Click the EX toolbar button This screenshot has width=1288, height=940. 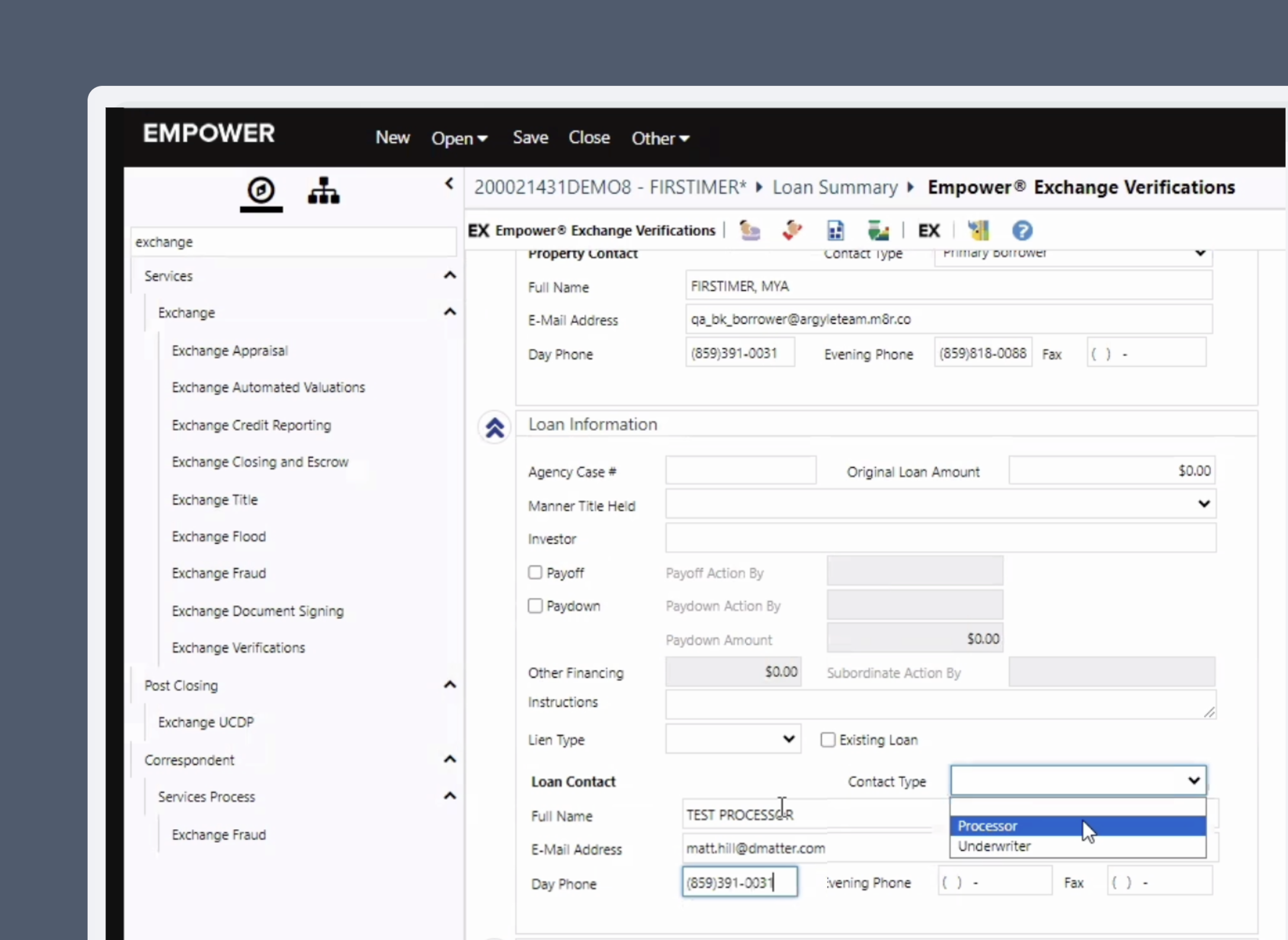(x=928, y=231)
